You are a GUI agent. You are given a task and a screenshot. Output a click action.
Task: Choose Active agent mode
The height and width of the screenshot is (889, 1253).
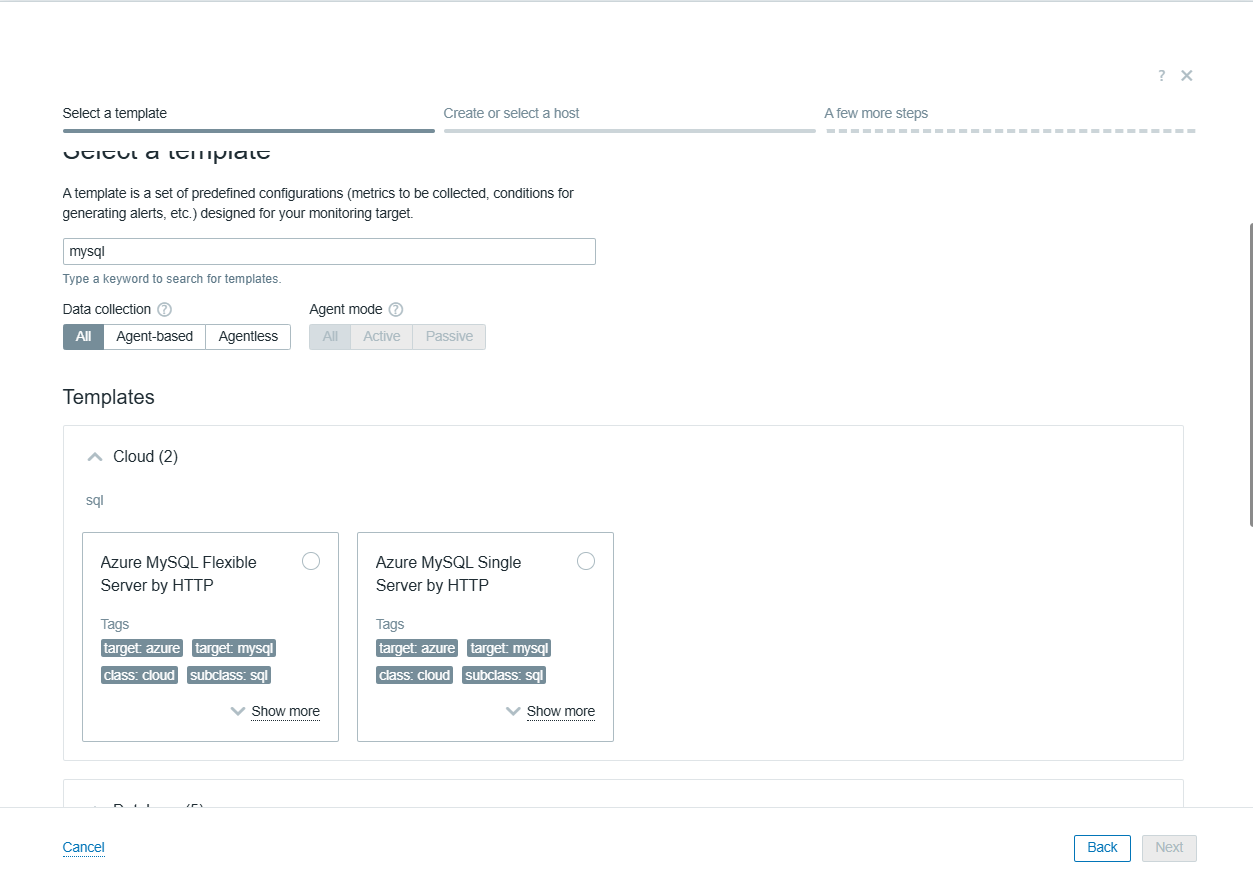[382, 337]
